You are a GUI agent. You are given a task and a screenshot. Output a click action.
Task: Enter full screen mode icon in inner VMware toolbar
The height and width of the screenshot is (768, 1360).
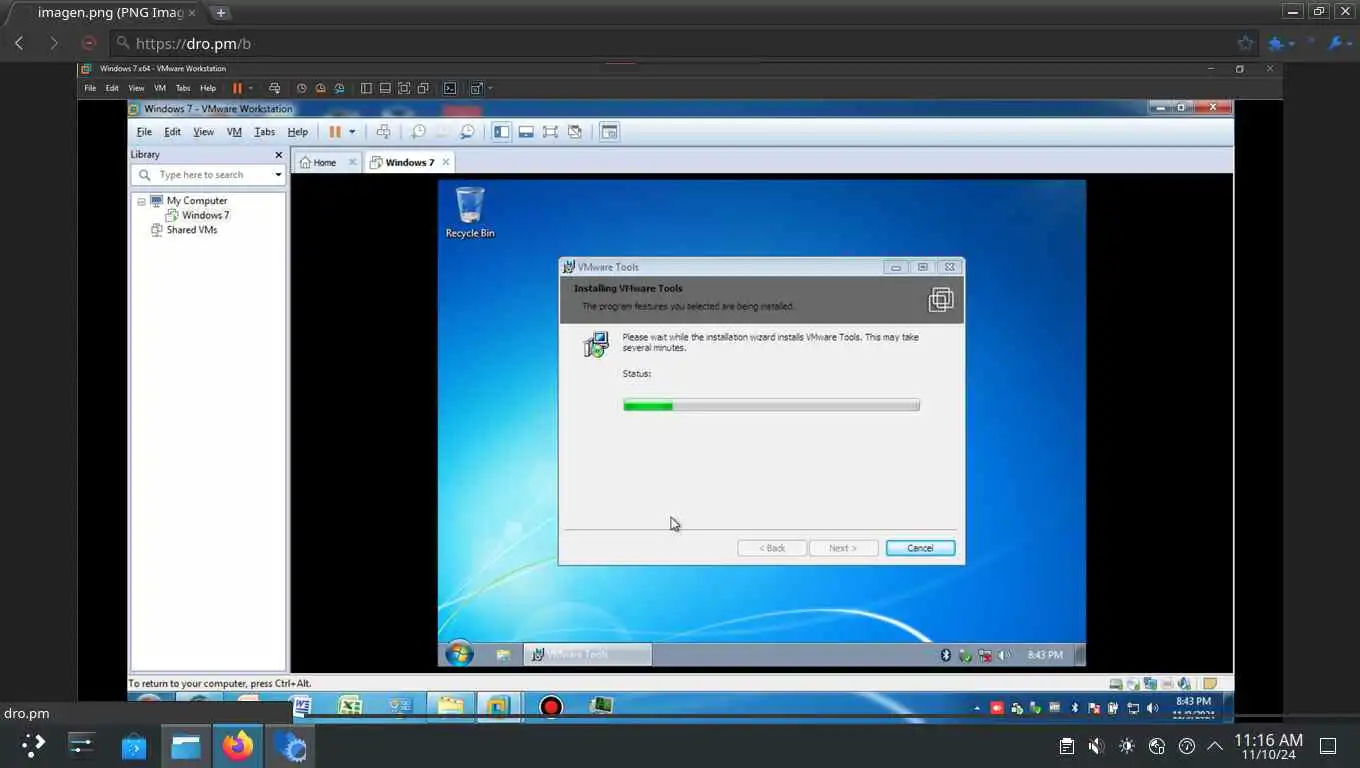point(550,132)
